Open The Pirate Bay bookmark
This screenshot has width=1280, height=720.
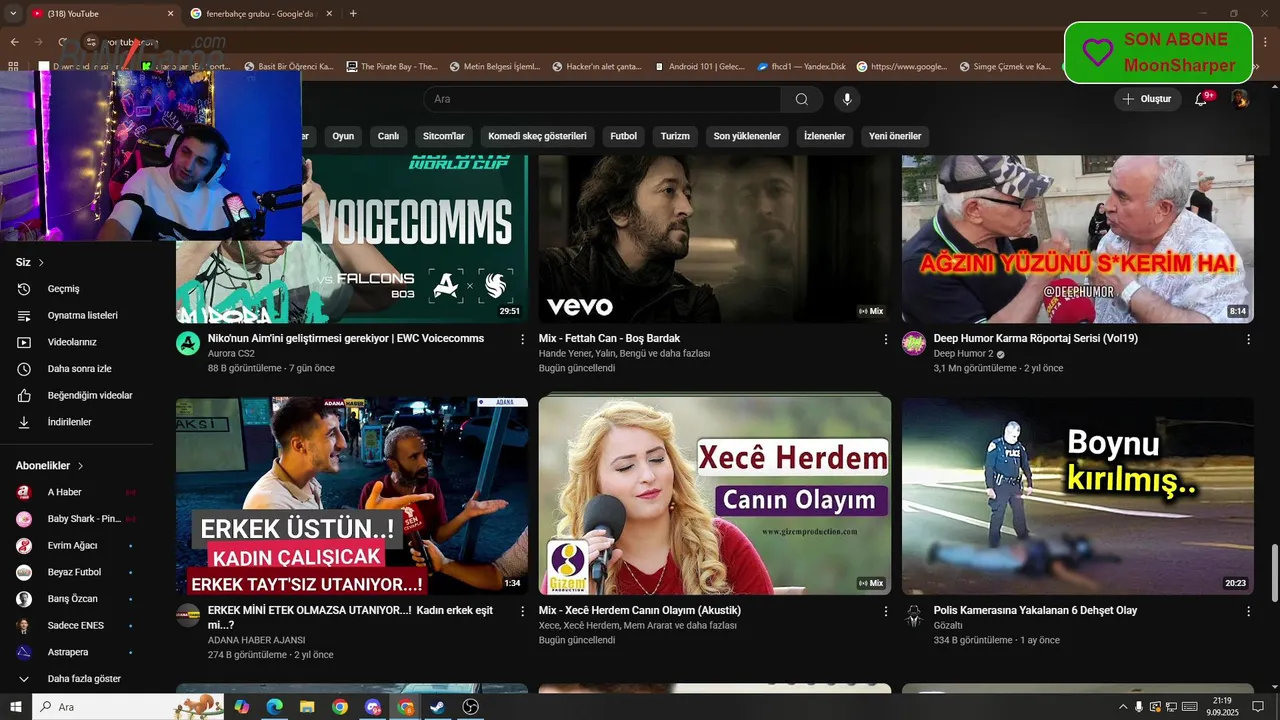coord(392,66)
